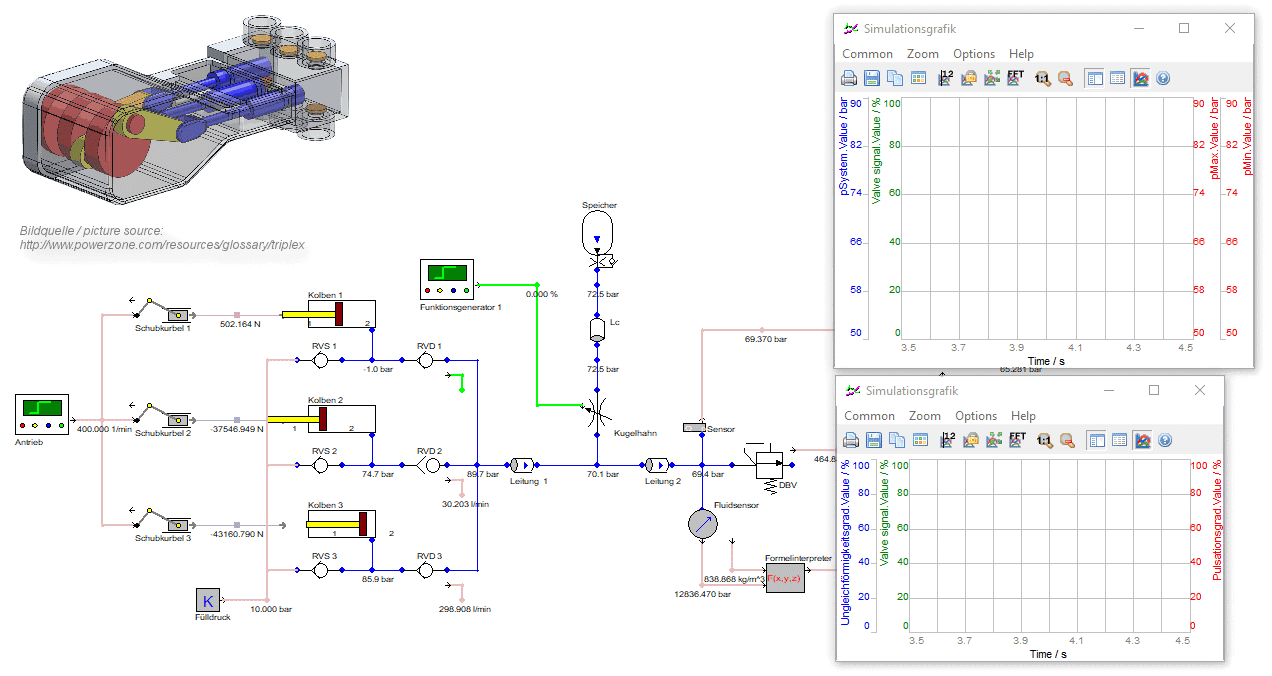Open color grid settings in Pulsationsgrad window
Screen dimensions: 1272x676
pos(920,440)
